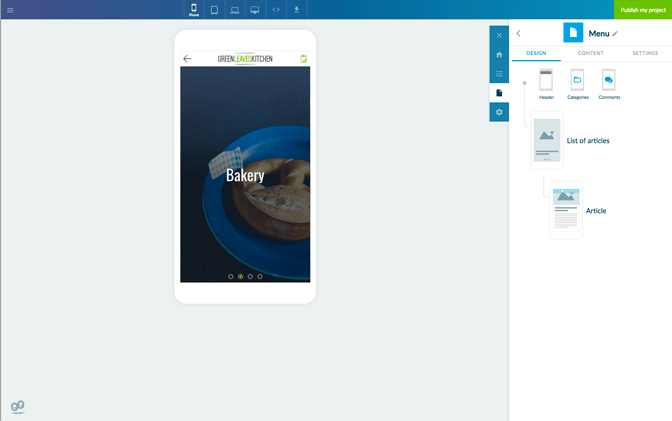Close the side panel with X icon
This screenshot has width=672, height=421.
tap(499, 36)
